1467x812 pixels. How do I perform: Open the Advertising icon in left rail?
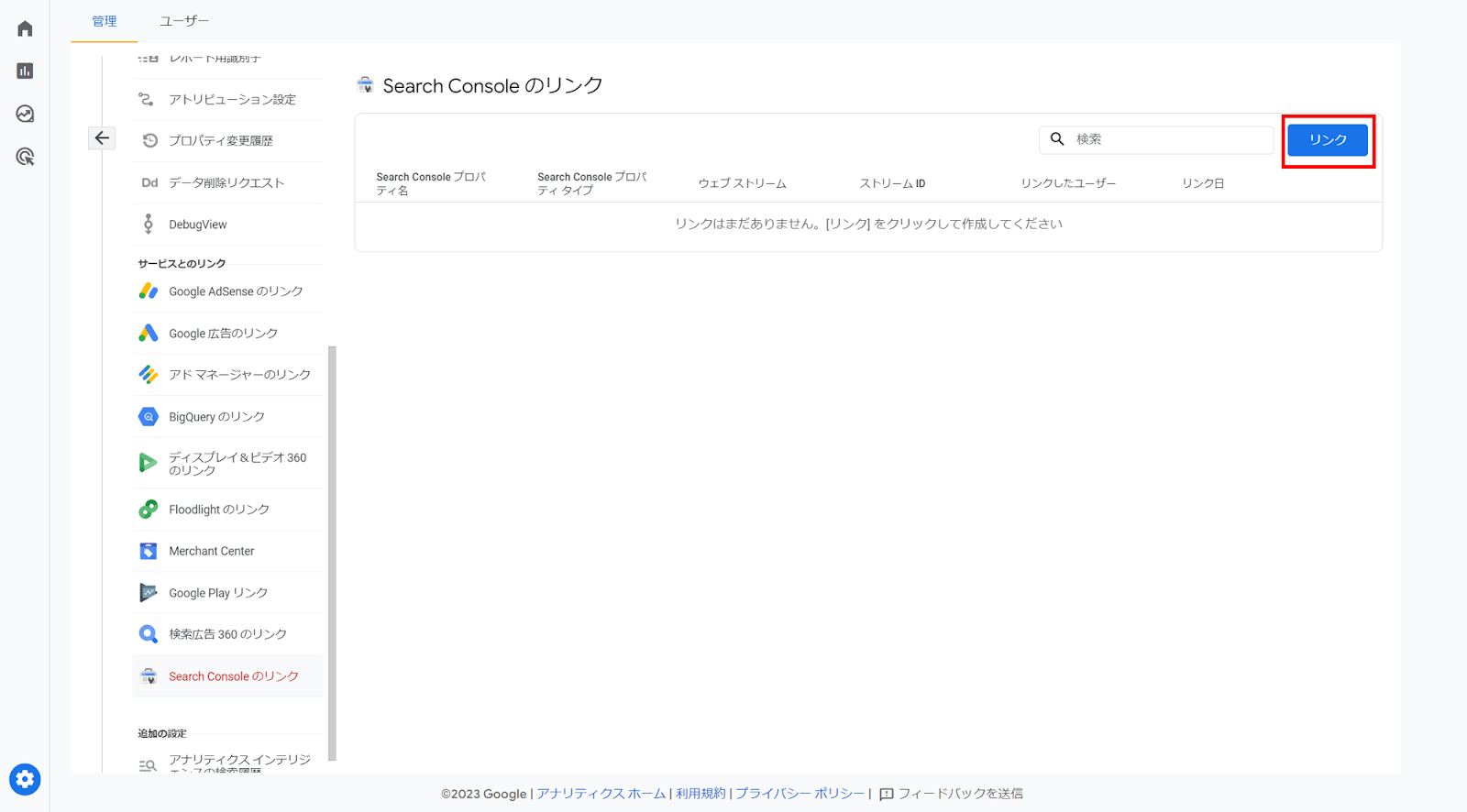click(25, 157)
